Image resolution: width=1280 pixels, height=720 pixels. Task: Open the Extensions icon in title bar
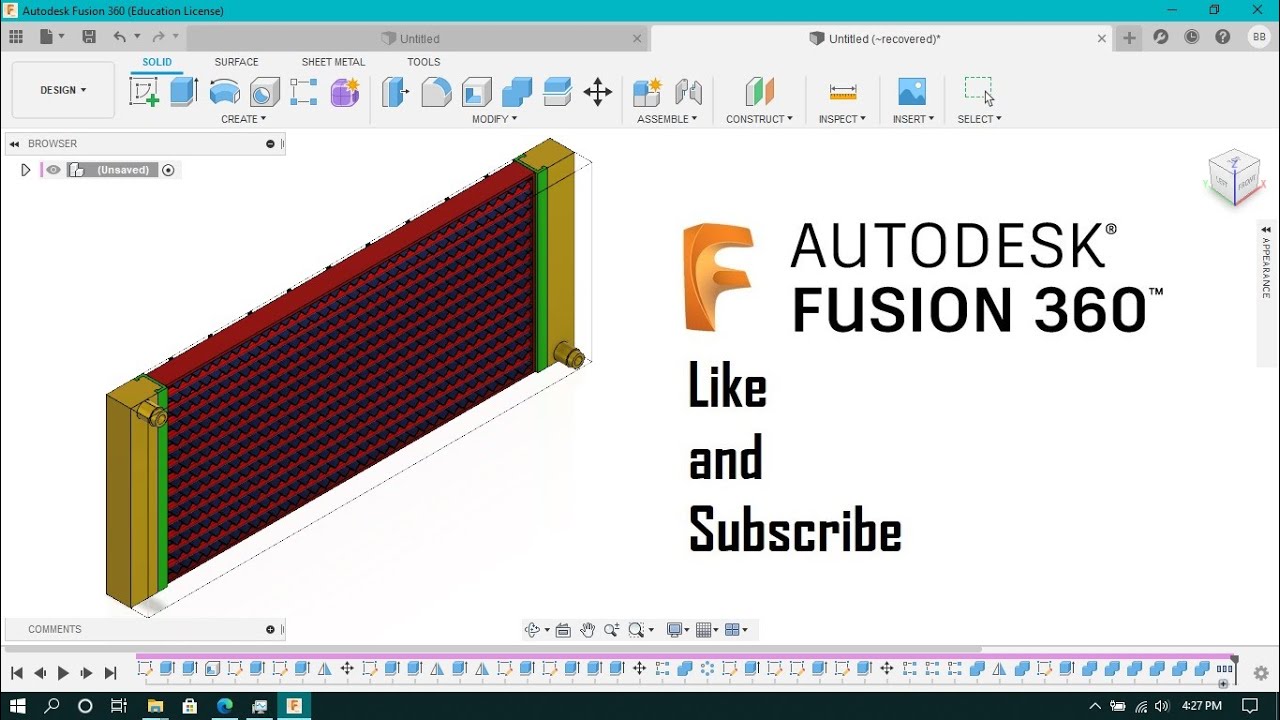coord(1160,37)
